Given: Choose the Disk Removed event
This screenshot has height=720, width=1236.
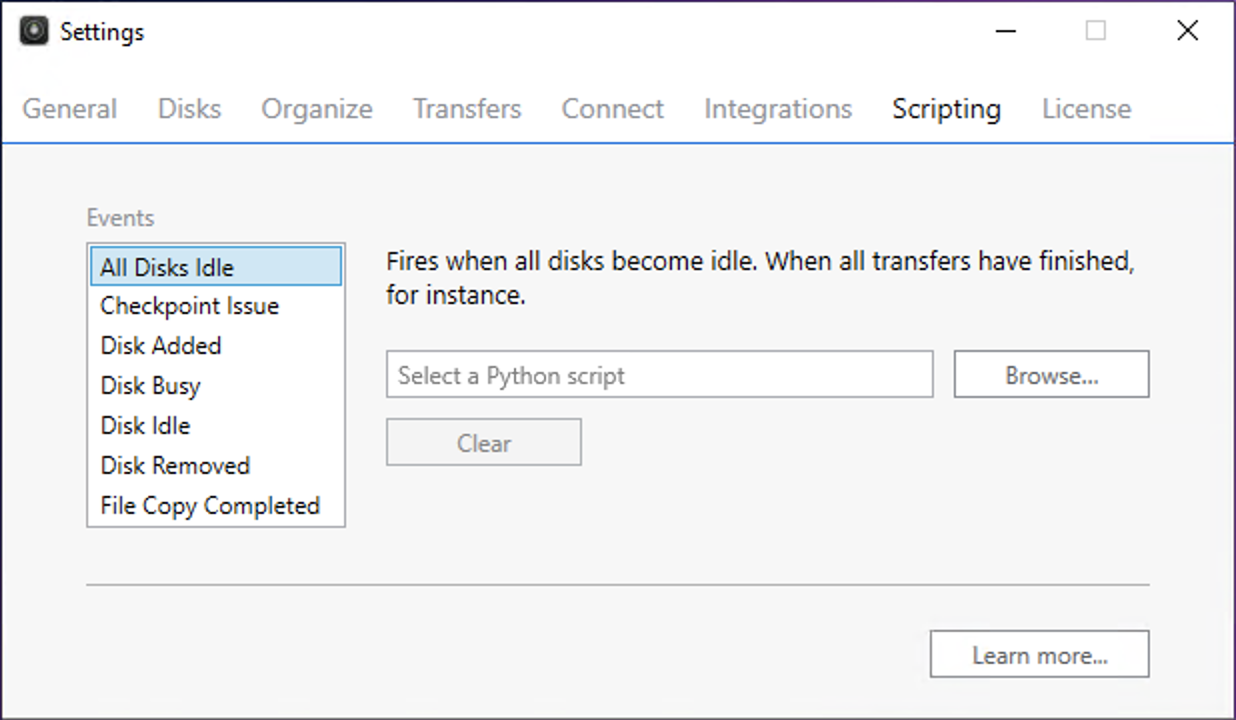Looking at the screenshot, I should pos(175,466).
